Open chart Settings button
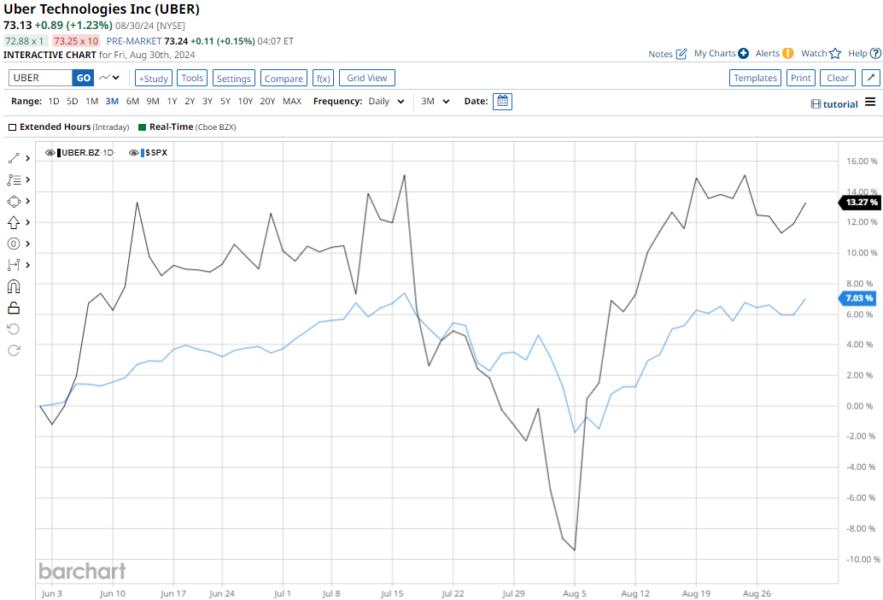The height and width of the screenshot is (600, 883). tap(234, 78)
